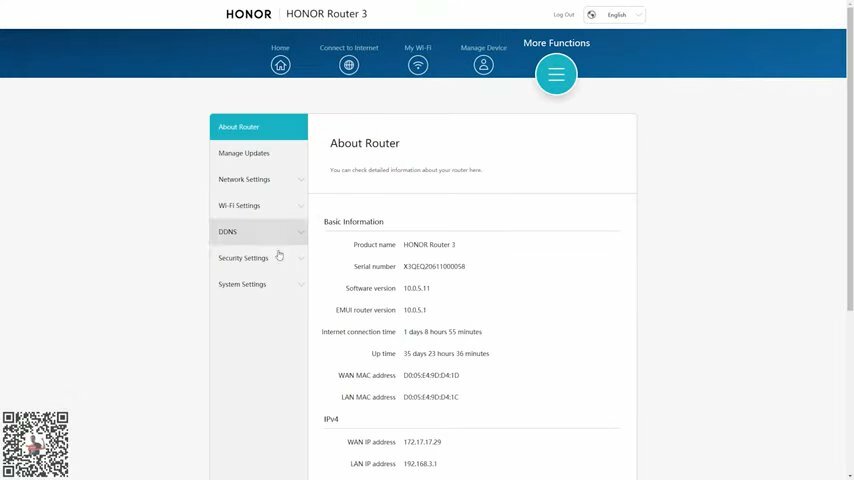
Task: Open the More Functions menu icon
Action: pyautogui.click(x=556, y=74)
